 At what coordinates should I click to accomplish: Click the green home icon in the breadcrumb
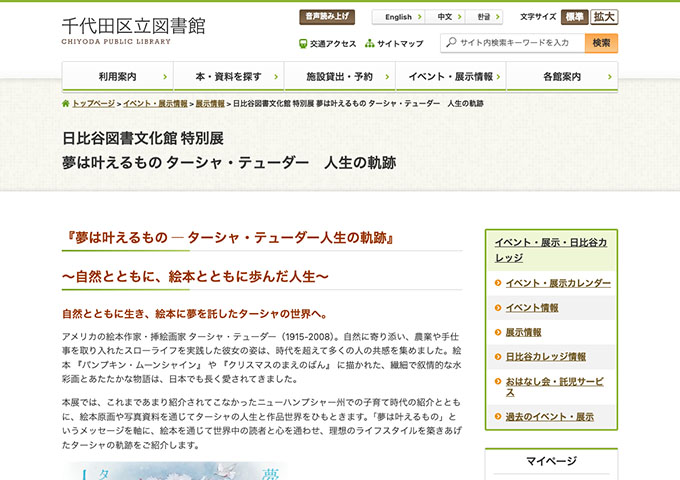pyautogui.click(x=65, y=103)
